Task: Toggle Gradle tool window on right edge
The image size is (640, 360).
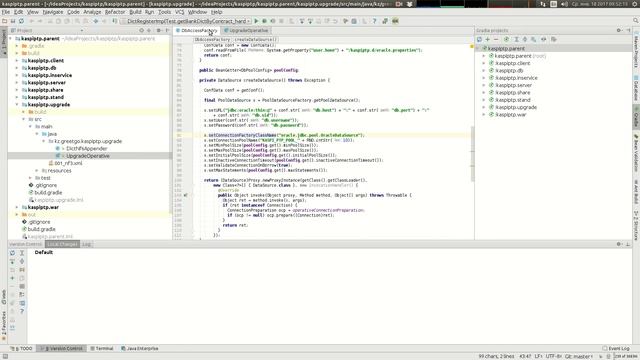Action: (636, 118)
